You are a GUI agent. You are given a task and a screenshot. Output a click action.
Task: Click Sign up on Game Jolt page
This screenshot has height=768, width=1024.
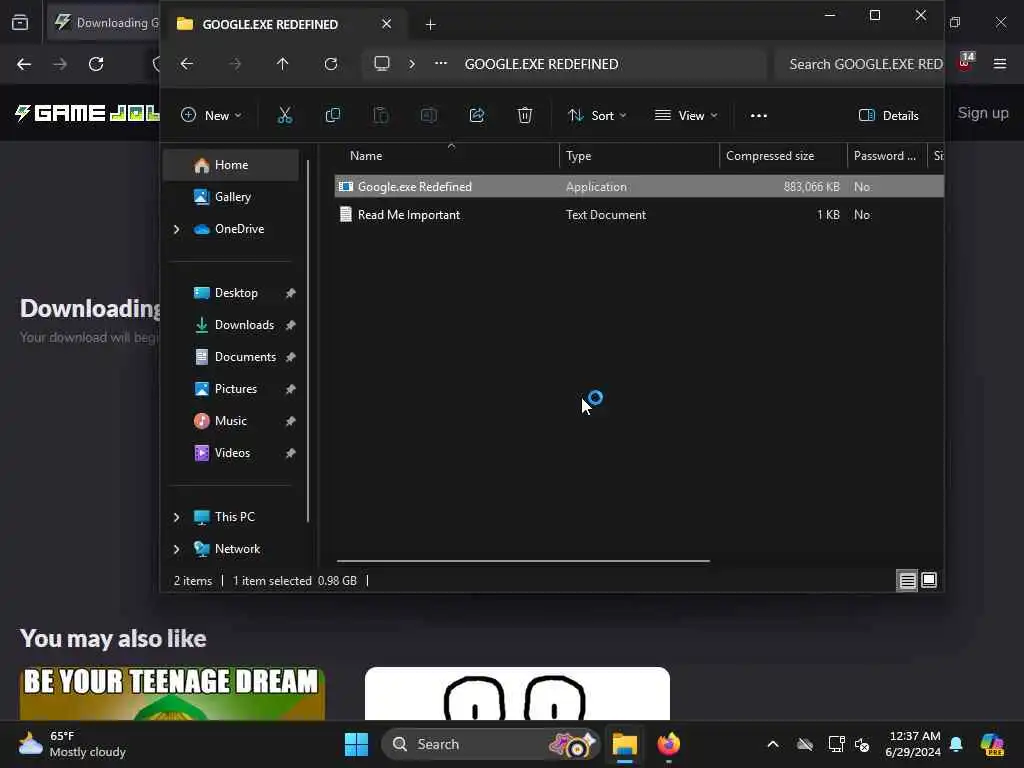point(983,113)
